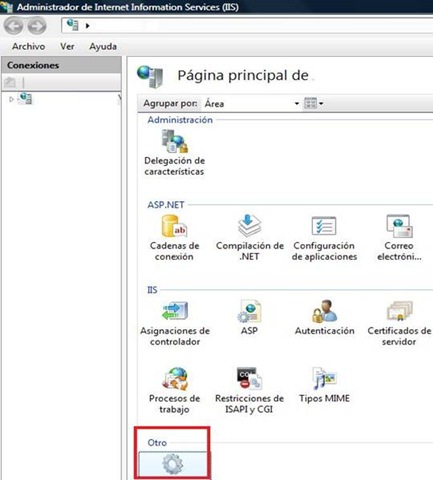Click the server icon in address bar
433x480 pixels.
pyautogui.click(x=72, y=25)
